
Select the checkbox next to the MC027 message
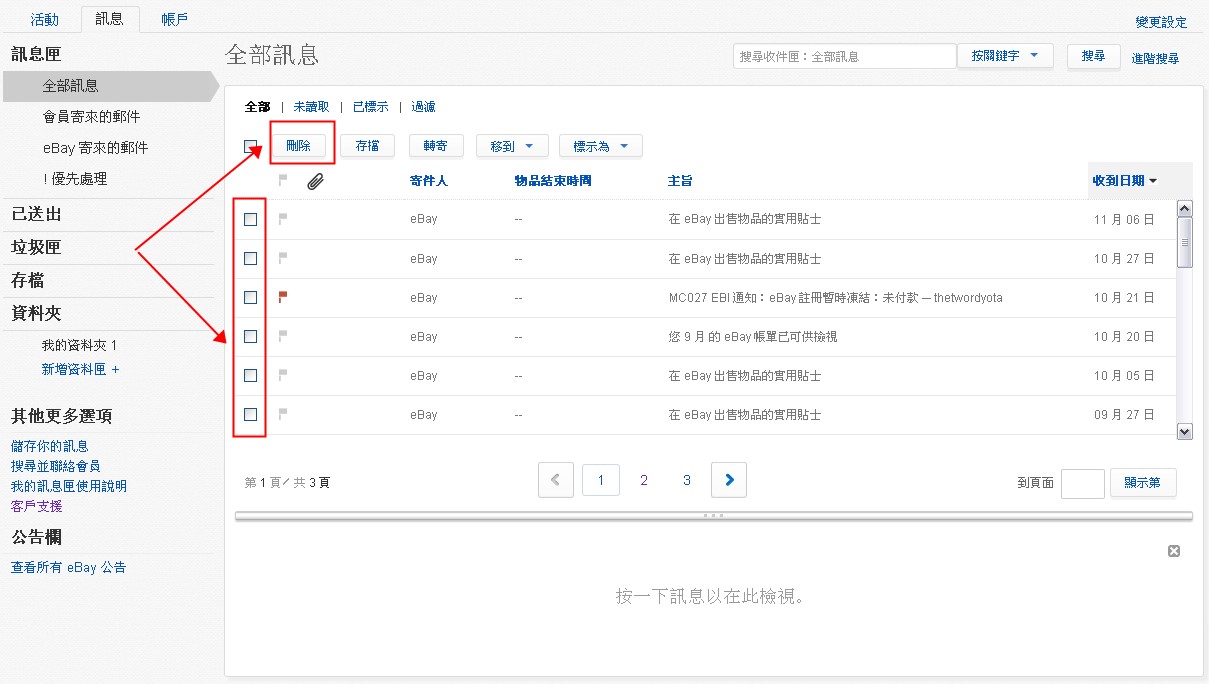250,297
